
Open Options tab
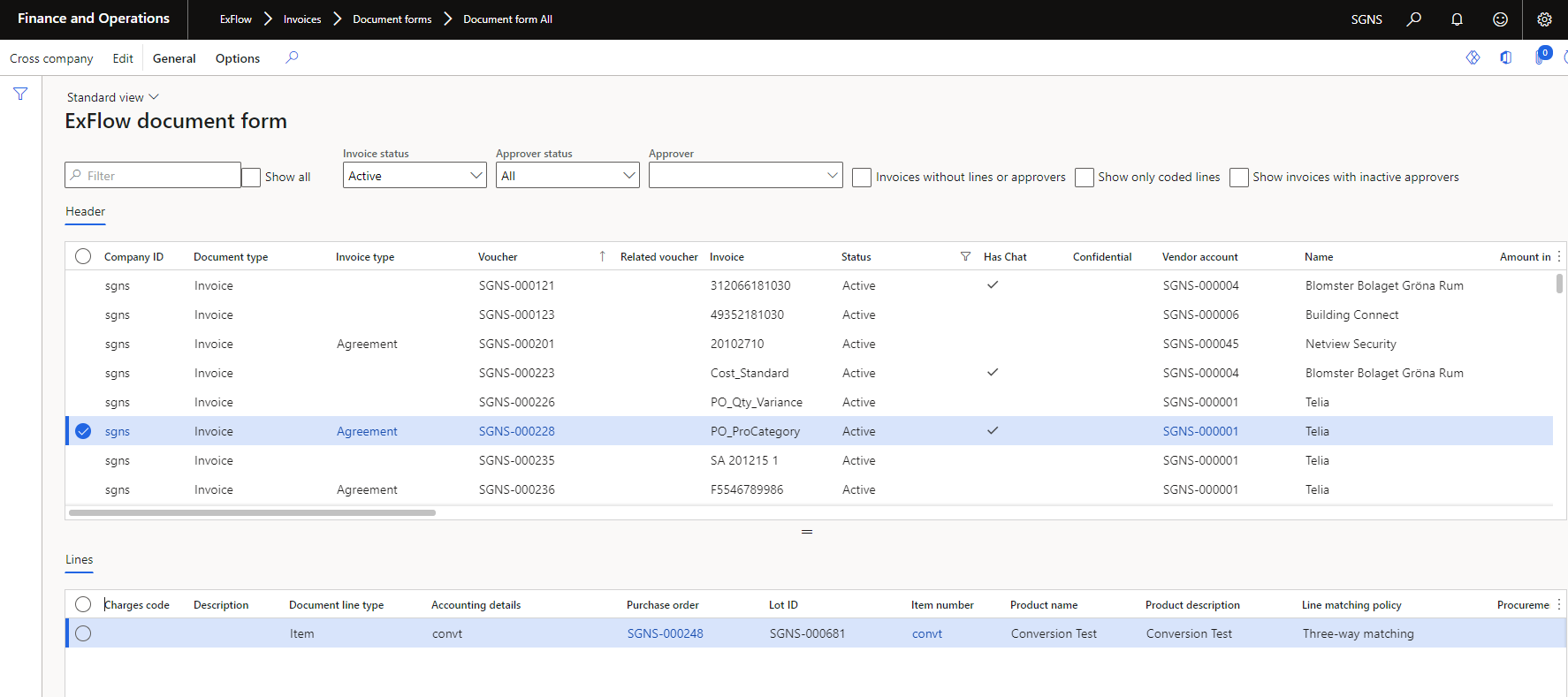click(238, 58)
